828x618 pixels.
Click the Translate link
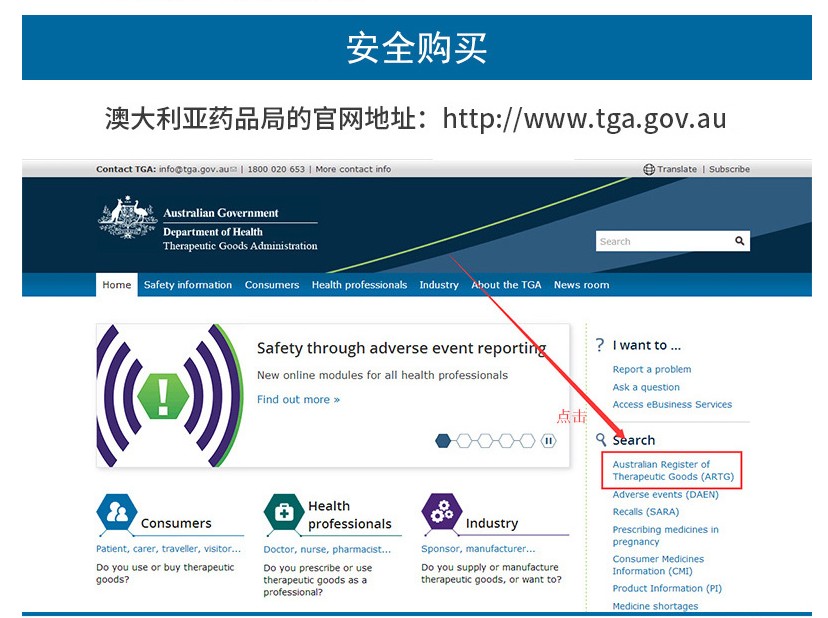click(x=677, y=169)
